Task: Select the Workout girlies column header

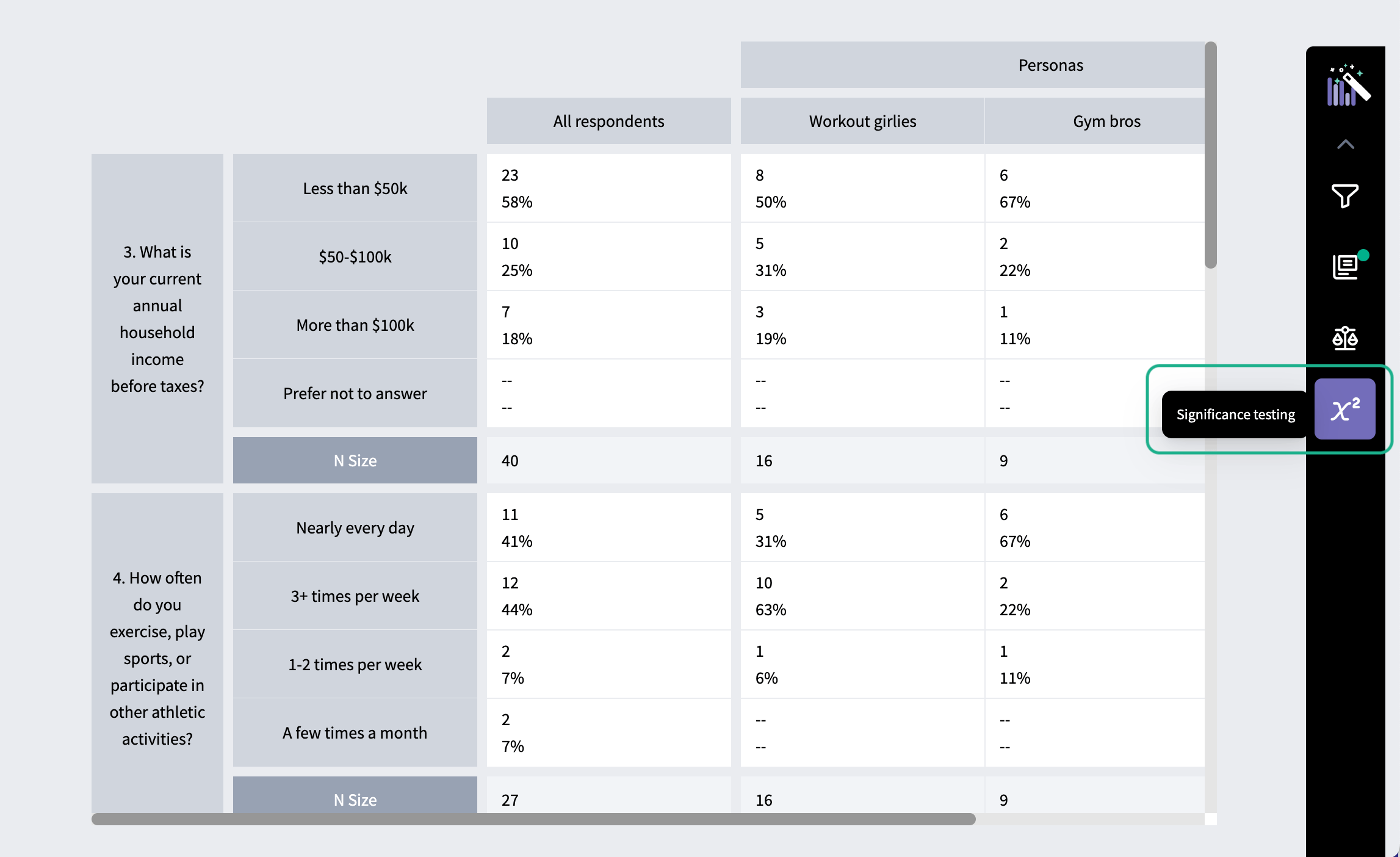Action: (x=862, y=121)
